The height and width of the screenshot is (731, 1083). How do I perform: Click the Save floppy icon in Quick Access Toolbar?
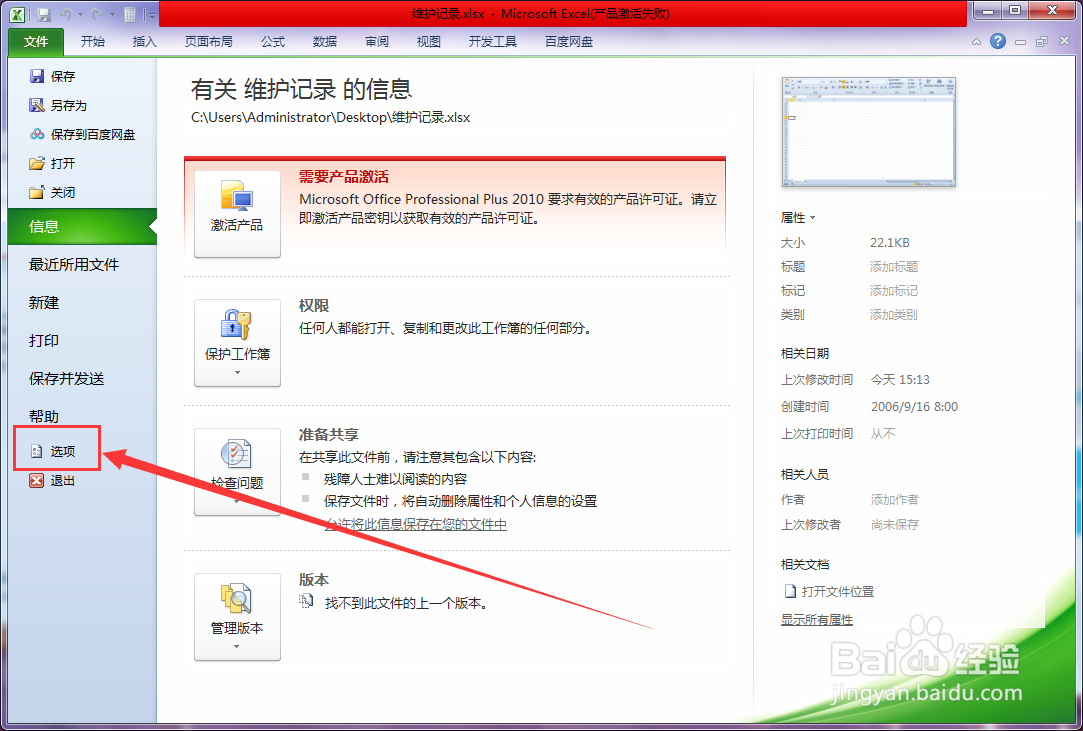[x=44, y=14]
